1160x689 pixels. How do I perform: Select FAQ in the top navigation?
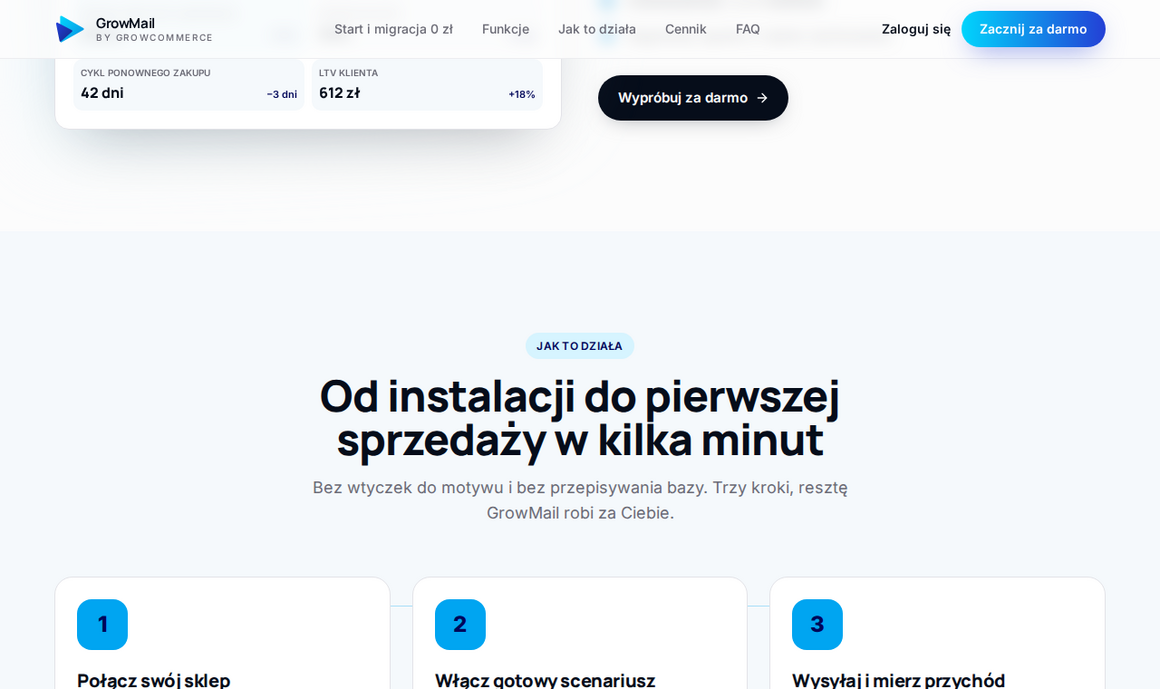coord(747,29)
